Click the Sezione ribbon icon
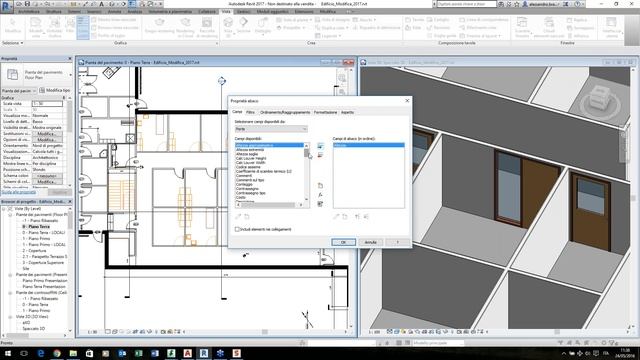The height and width of the screenshot is (360, 640). coord(244,25)
